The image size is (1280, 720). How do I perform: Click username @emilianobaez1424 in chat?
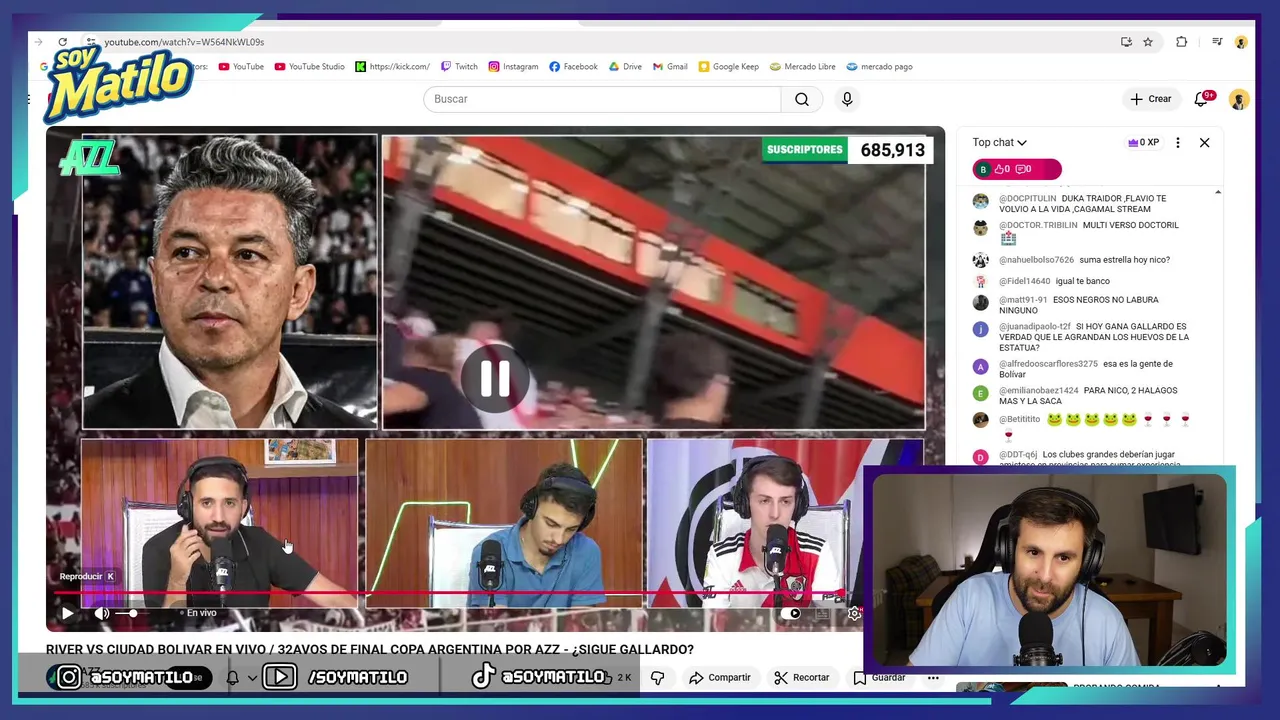1038,391
